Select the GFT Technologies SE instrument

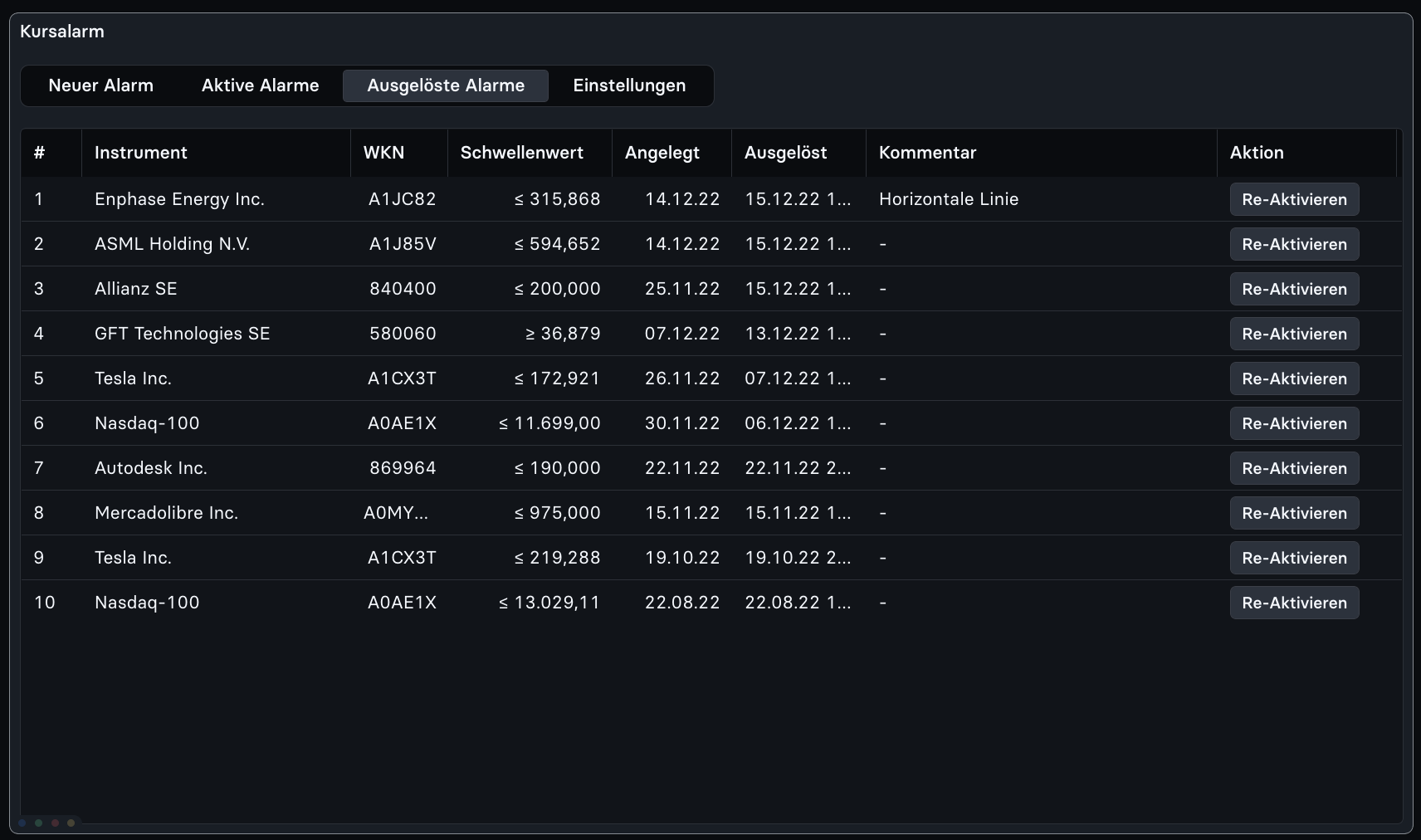point(183,334)
